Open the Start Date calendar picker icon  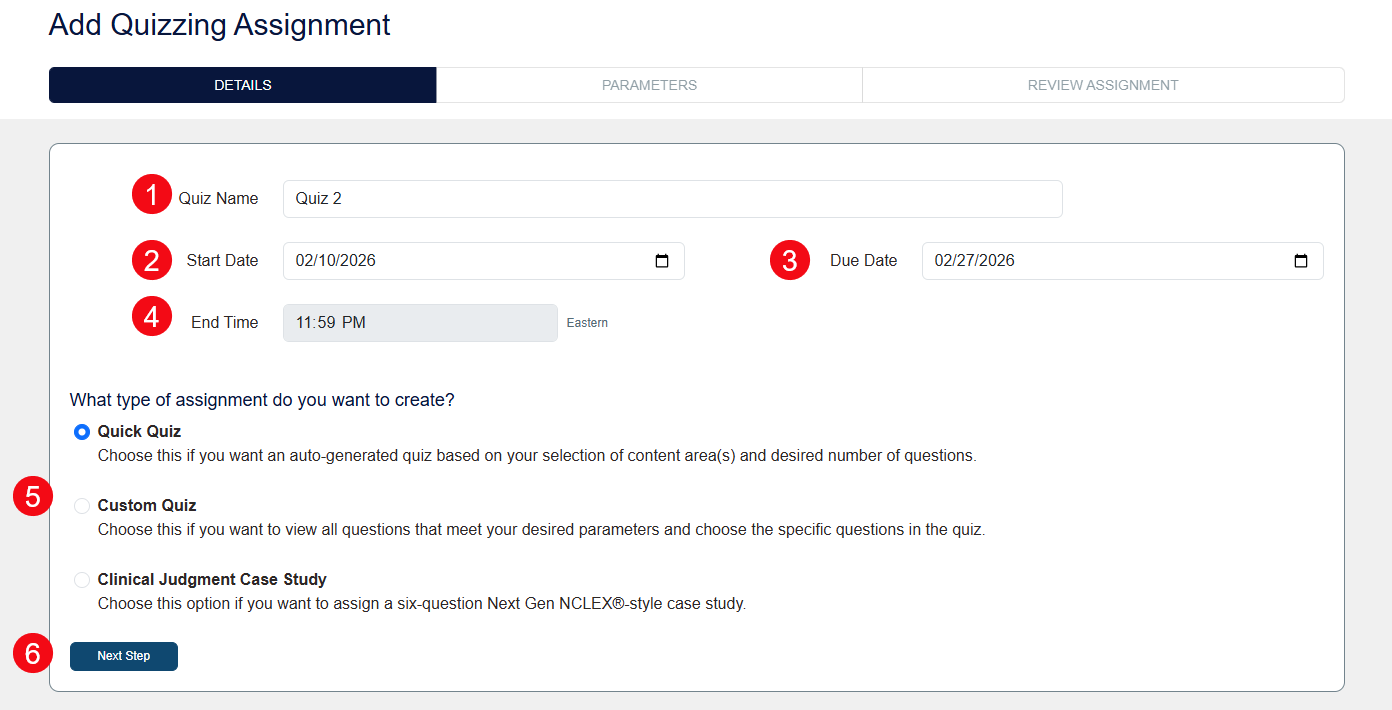click(662, 260)
